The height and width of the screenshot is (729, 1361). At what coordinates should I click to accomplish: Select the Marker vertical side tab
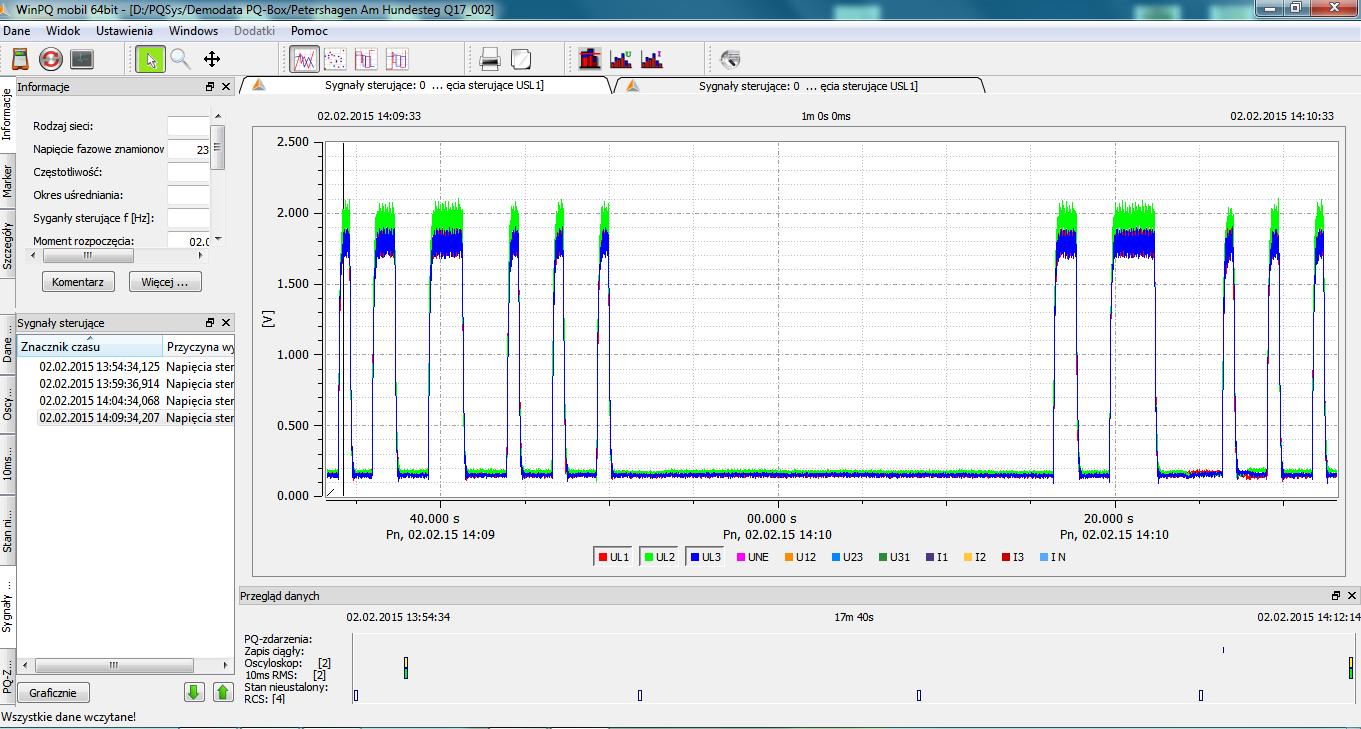(x=7, y=184)
